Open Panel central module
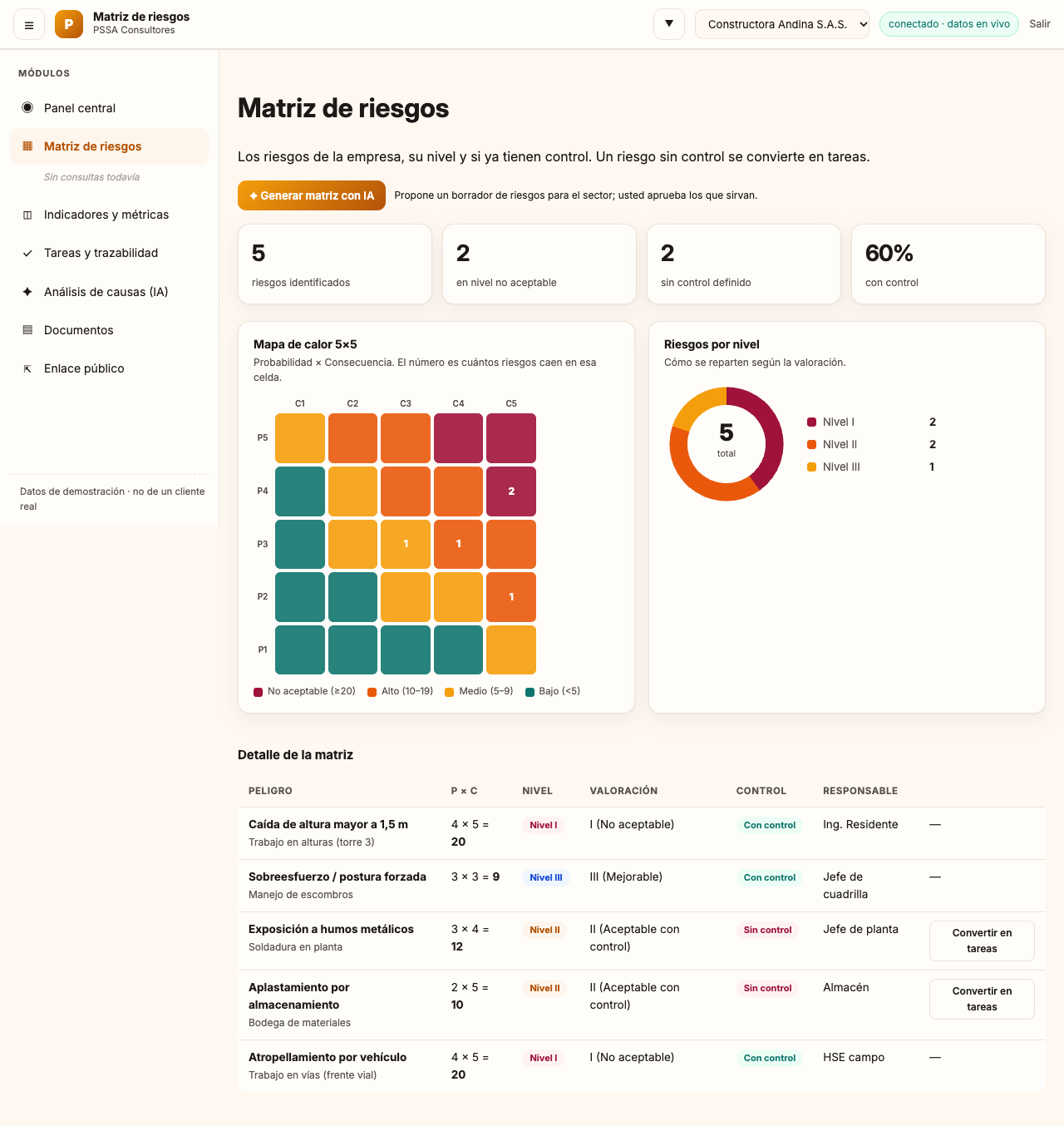The width and height of the screenshot is (1064, 1126). coord(109,108)
